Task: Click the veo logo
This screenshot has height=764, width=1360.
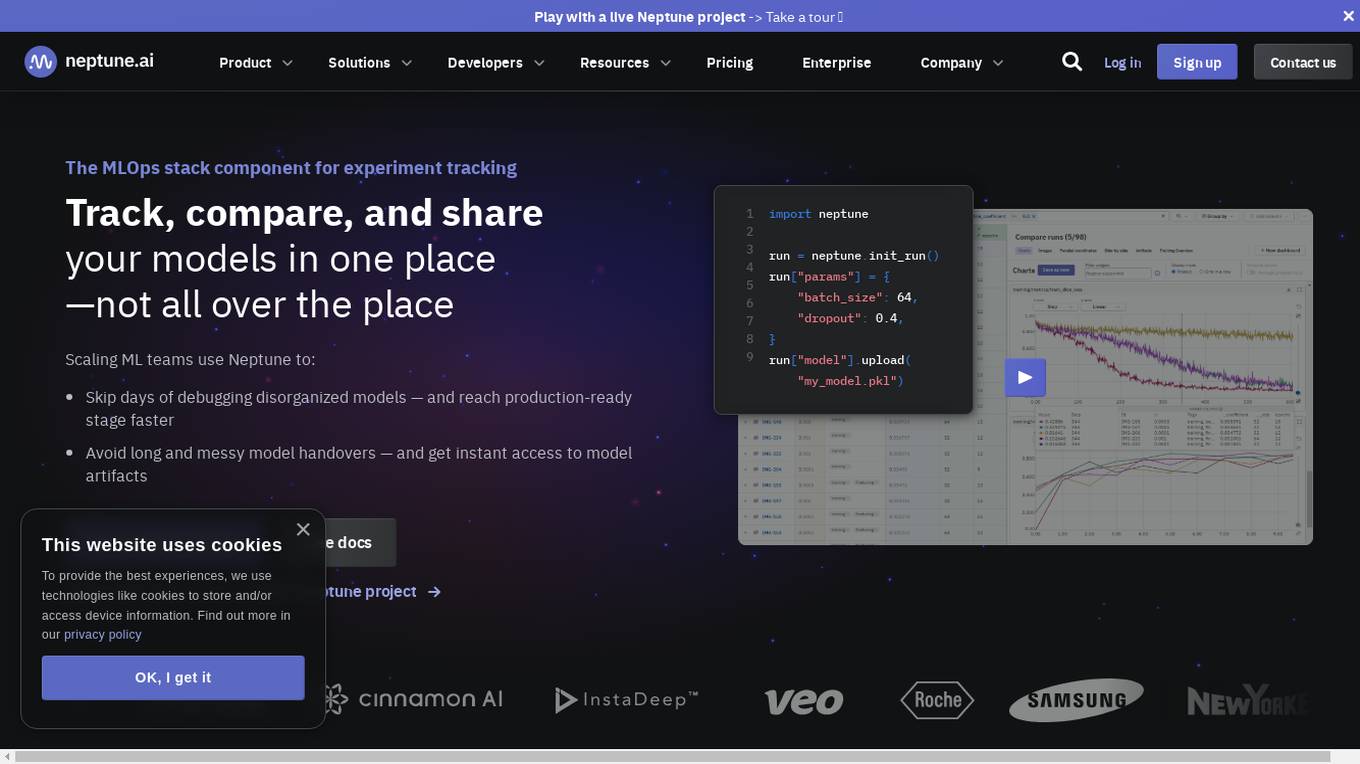Action: click(x=804, y=700)
